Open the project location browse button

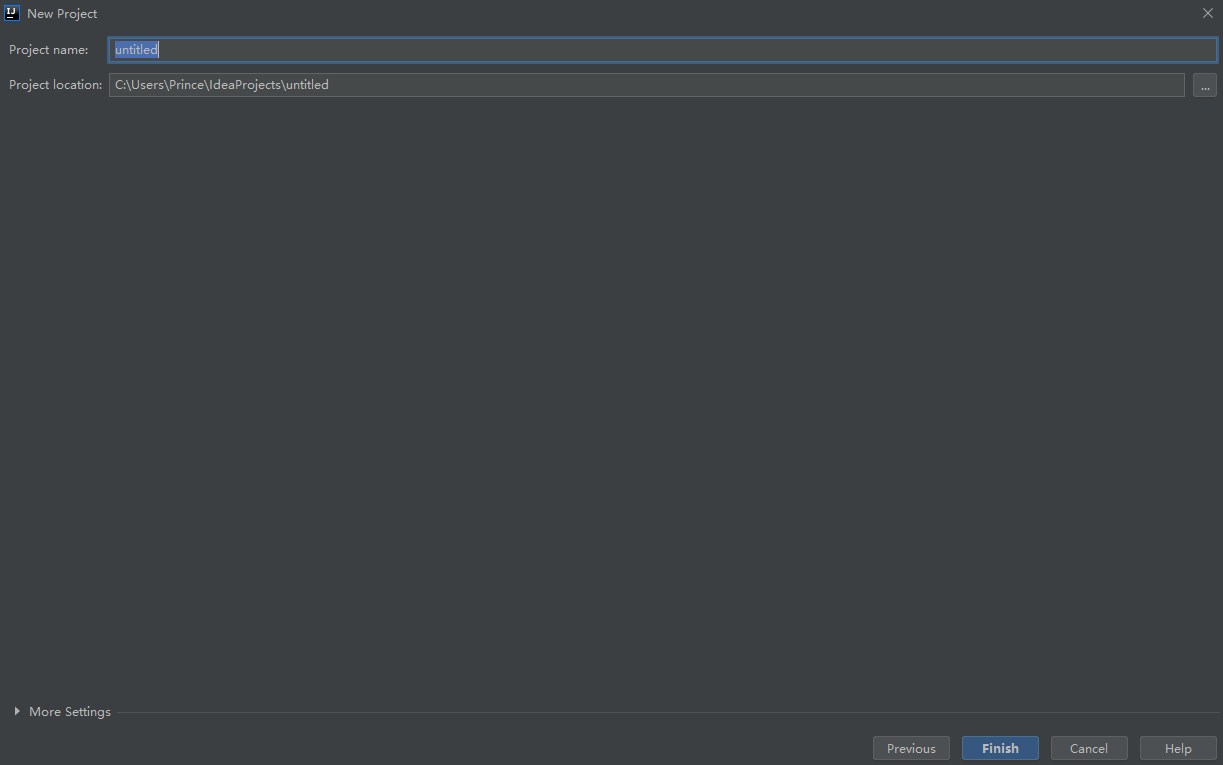click(x=1205, y=85)
